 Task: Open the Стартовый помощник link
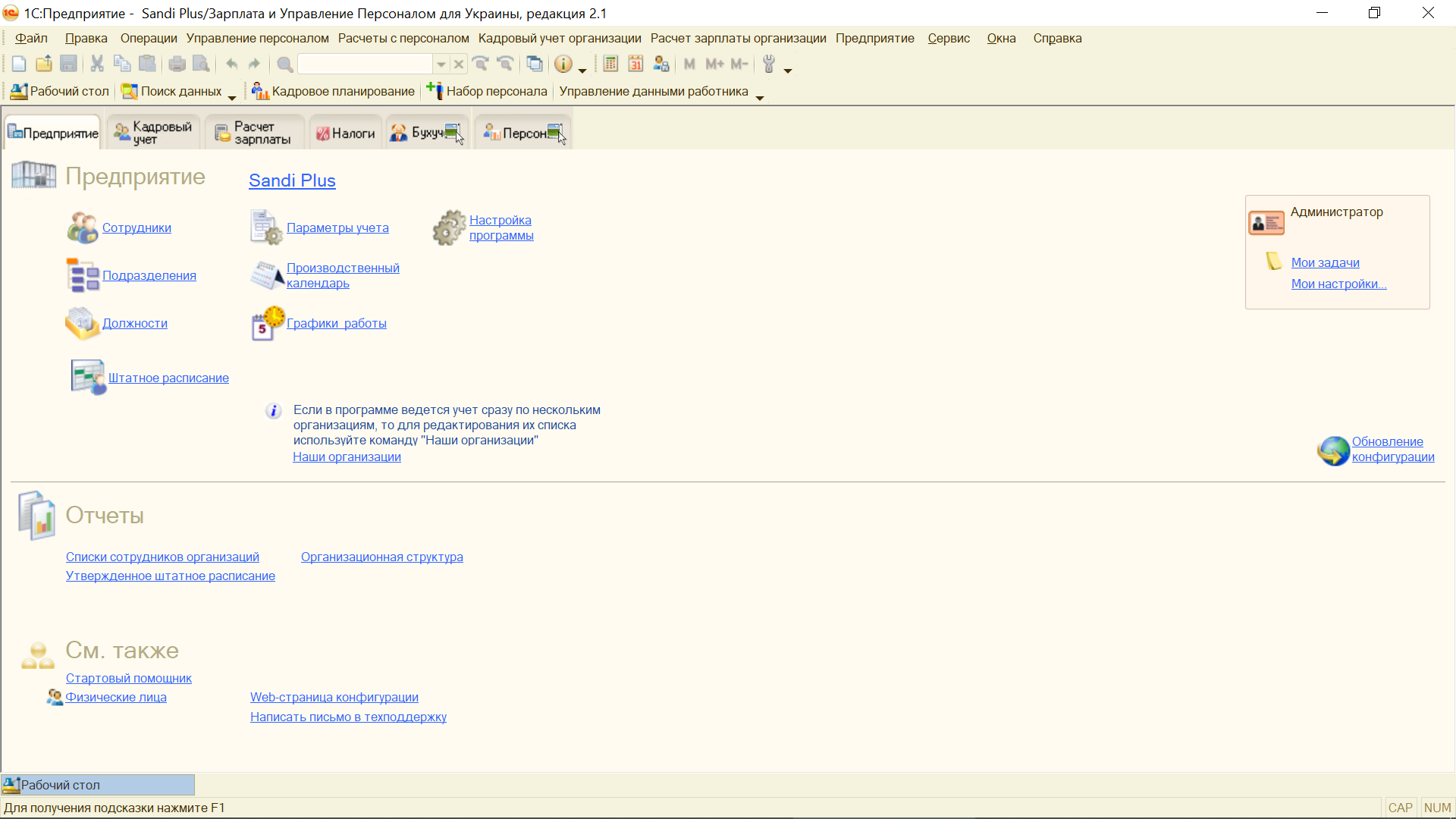pos(128,678)
